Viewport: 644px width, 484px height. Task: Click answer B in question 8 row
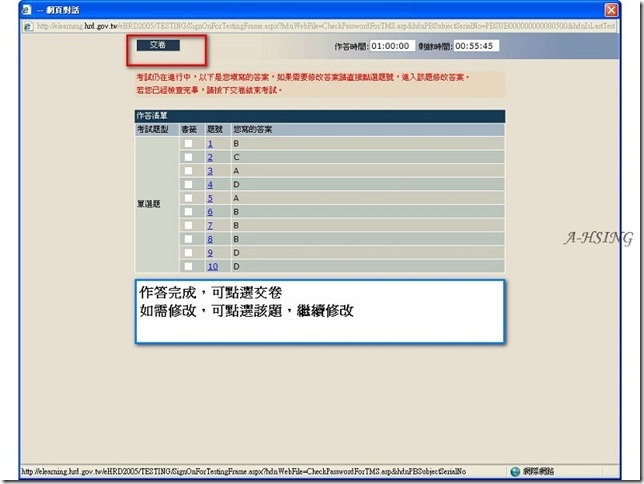236,239
